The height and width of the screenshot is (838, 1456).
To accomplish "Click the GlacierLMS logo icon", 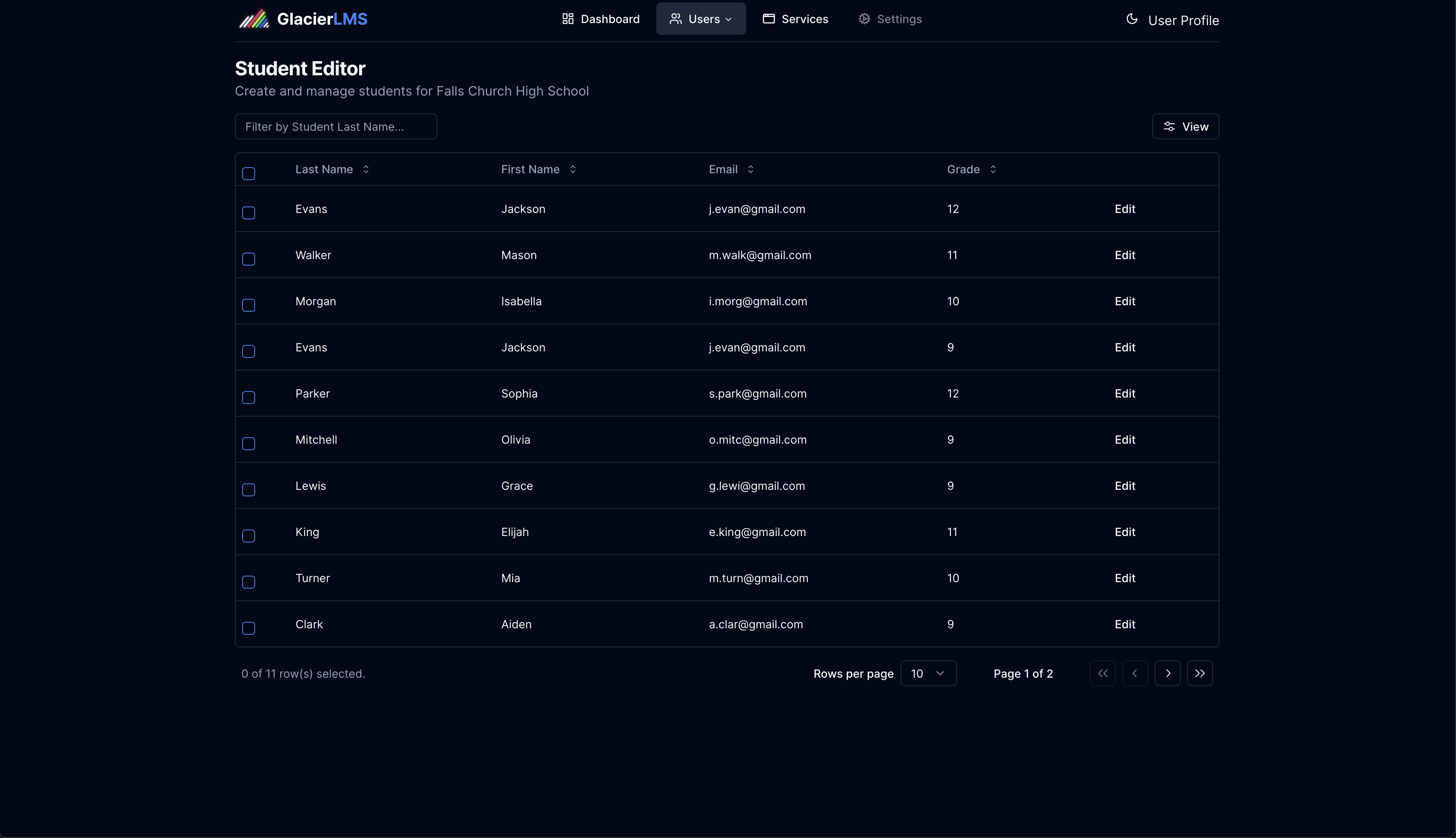I will point(254,19).
